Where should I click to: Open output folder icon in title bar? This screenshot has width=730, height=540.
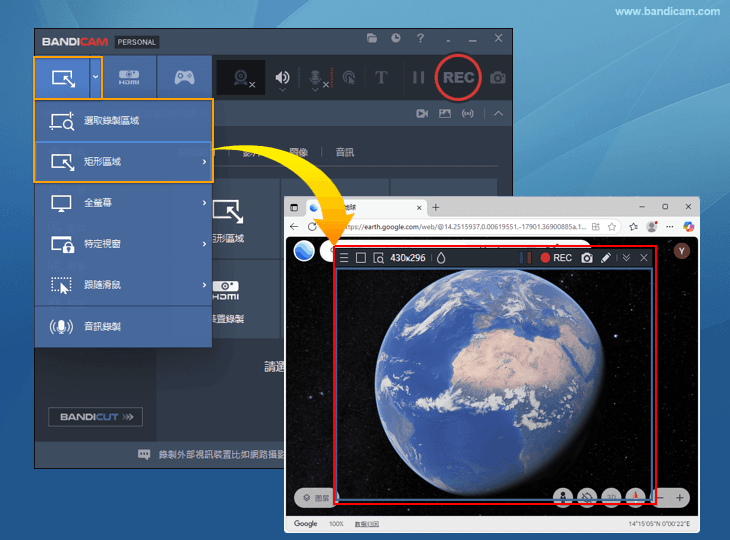[x=372, y=38]
